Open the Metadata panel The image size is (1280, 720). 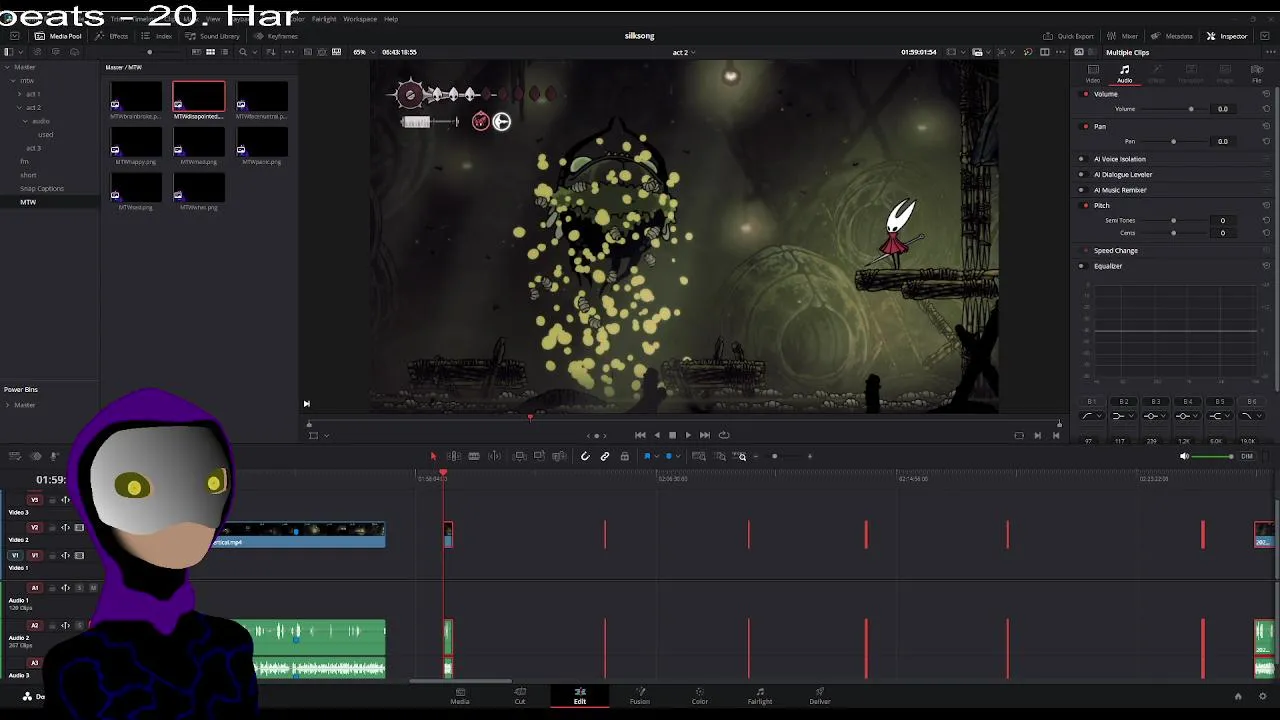(x=1172, y=36)
